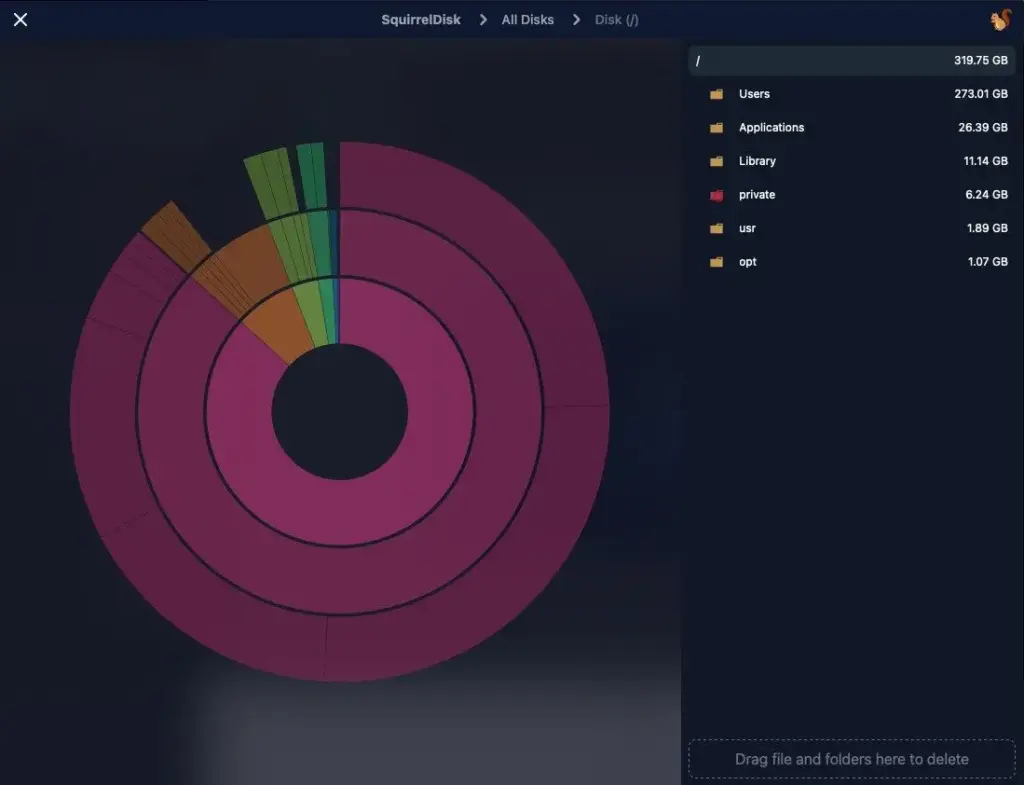Click the 11.14 GB size value
1024x785 pixels.
985,161
